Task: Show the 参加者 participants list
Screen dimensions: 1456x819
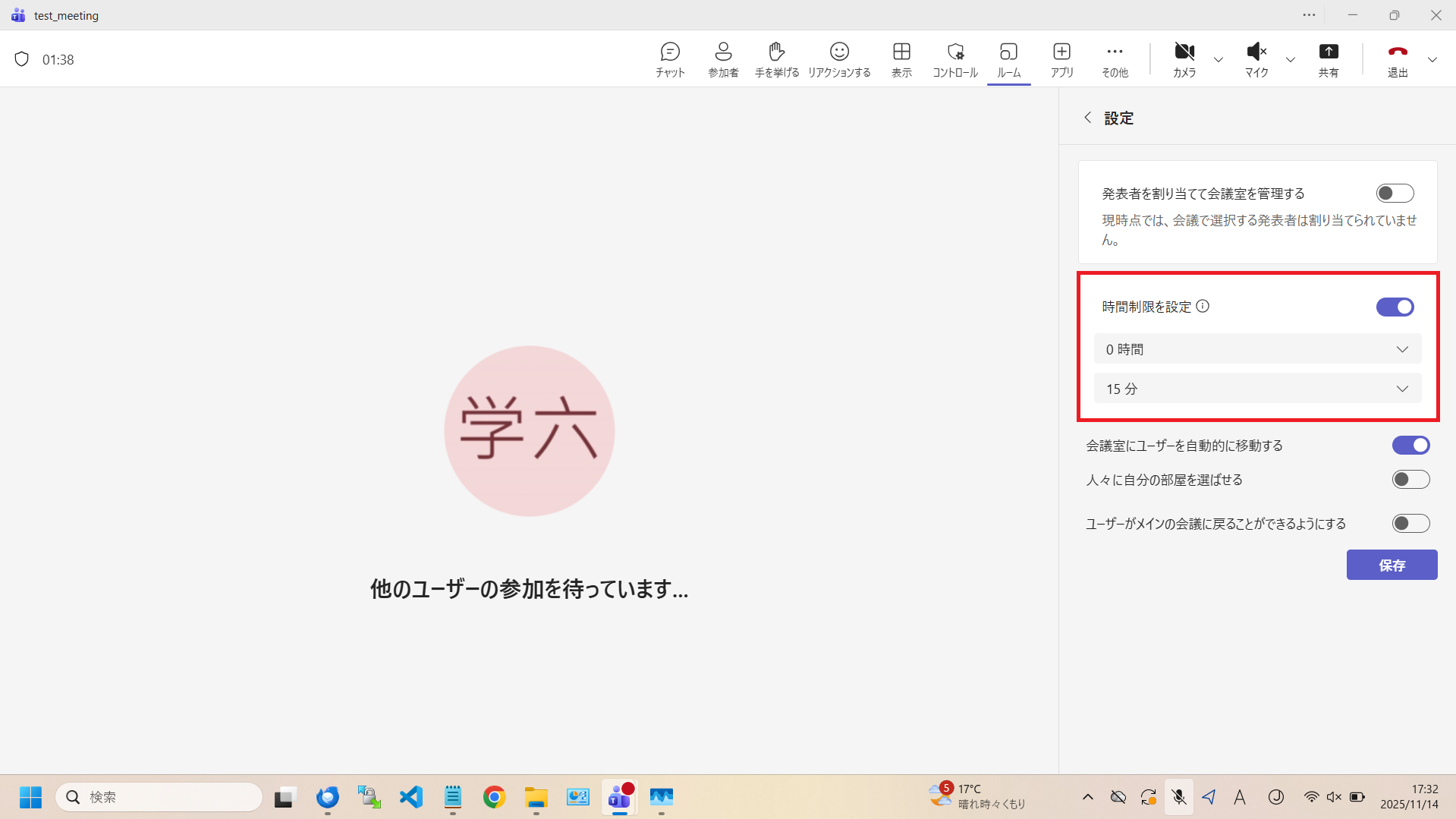Action: pos(723,59)
